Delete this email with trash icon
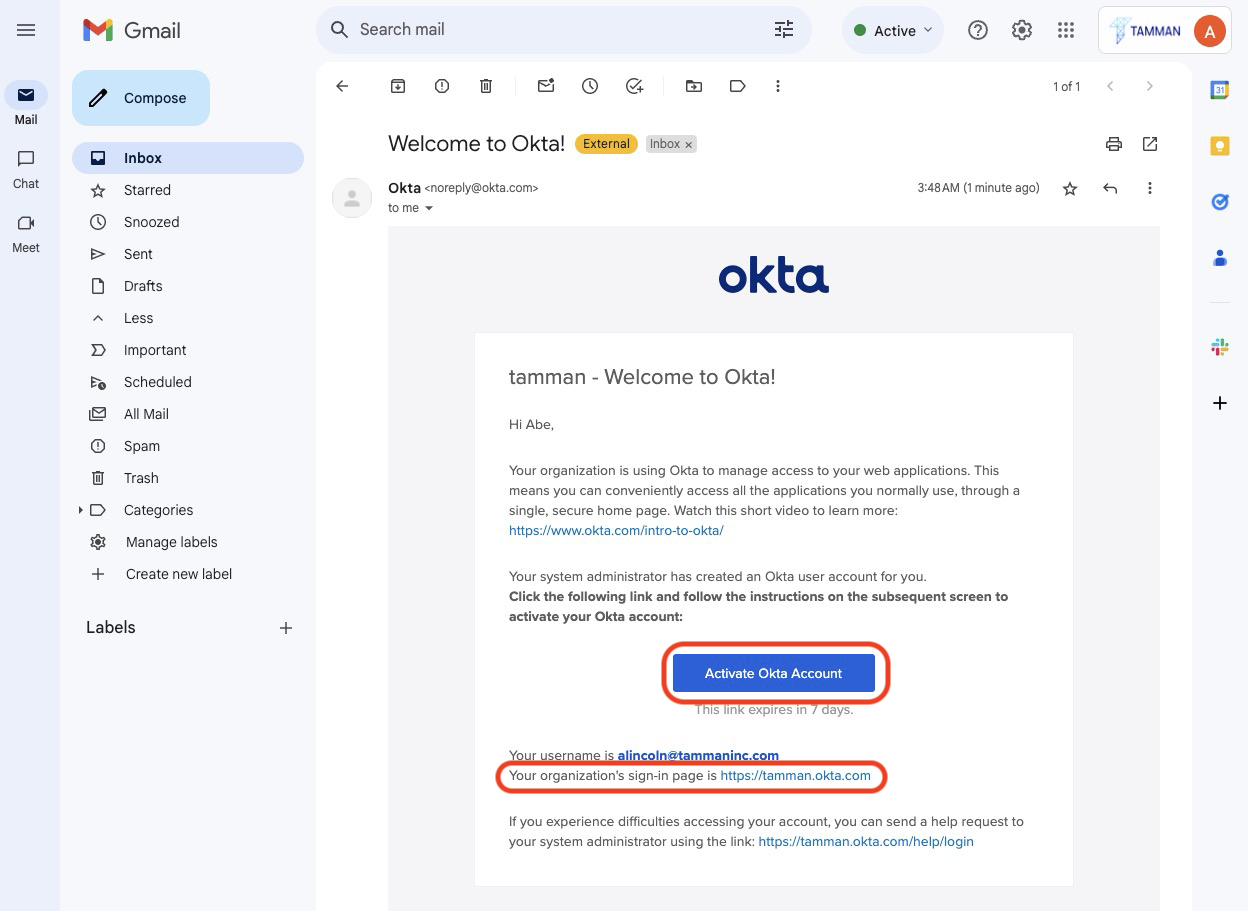This screenshot has height=911, width=1248. (x=486, y=86)
